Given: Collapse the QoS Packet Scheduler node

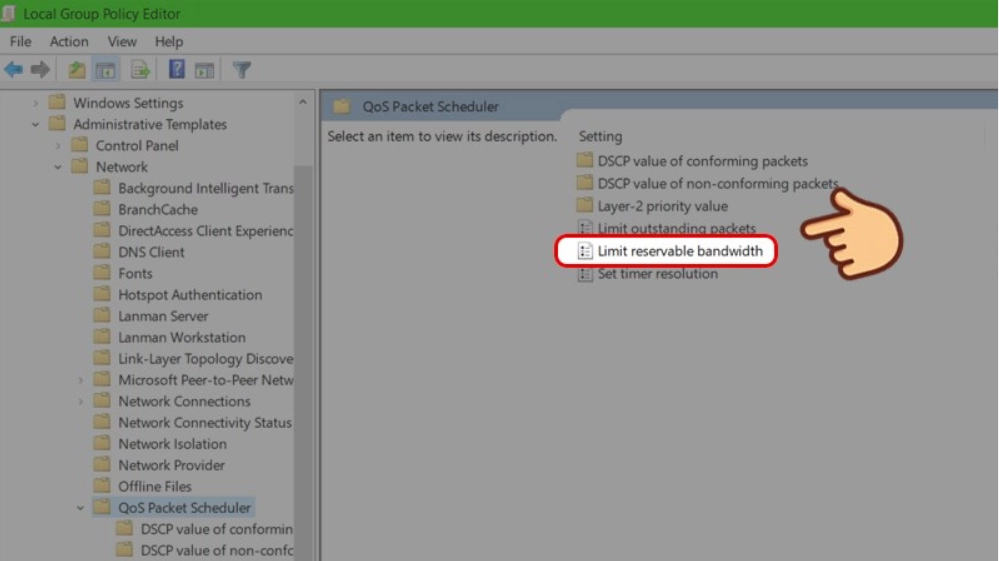Looking at the screenshot, I should (80, 508).
